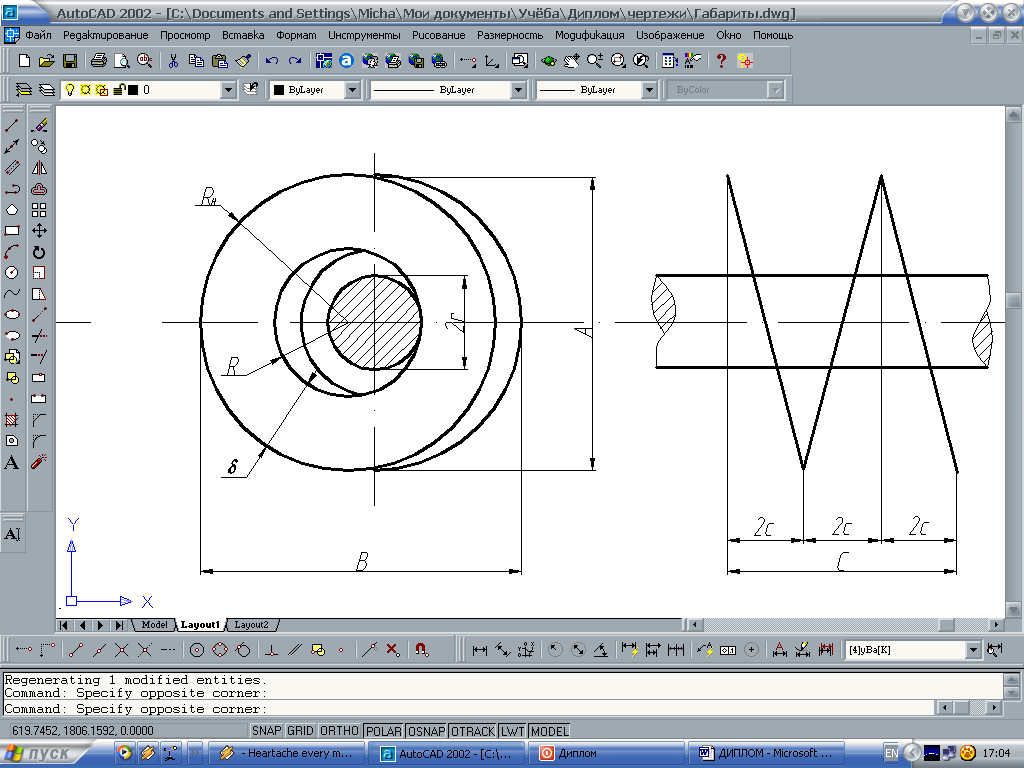Switch to ДИПЛОМ Microsoft Word taskbar button

tap(768, 753)
